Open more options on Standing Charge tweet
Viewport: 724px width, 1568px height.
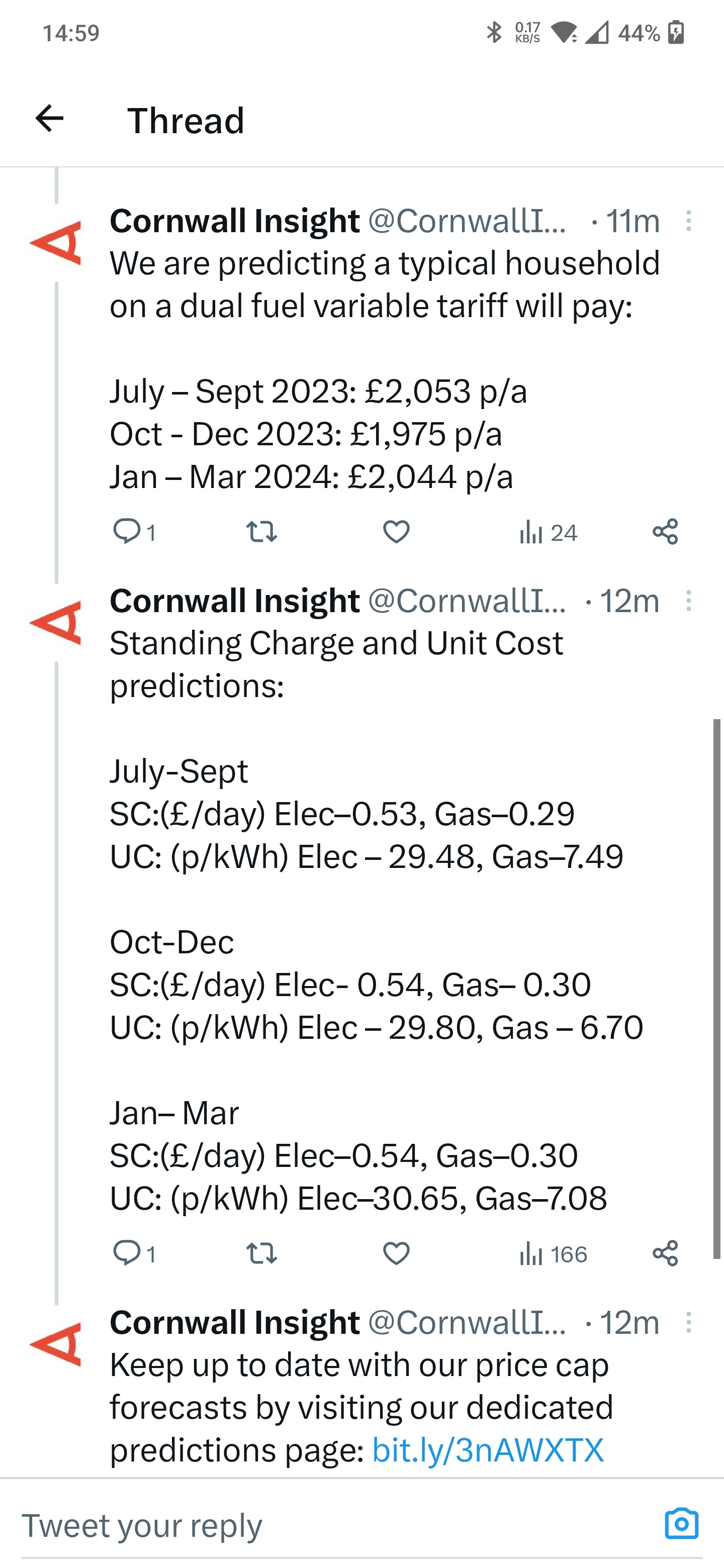[x=689, y=601]
